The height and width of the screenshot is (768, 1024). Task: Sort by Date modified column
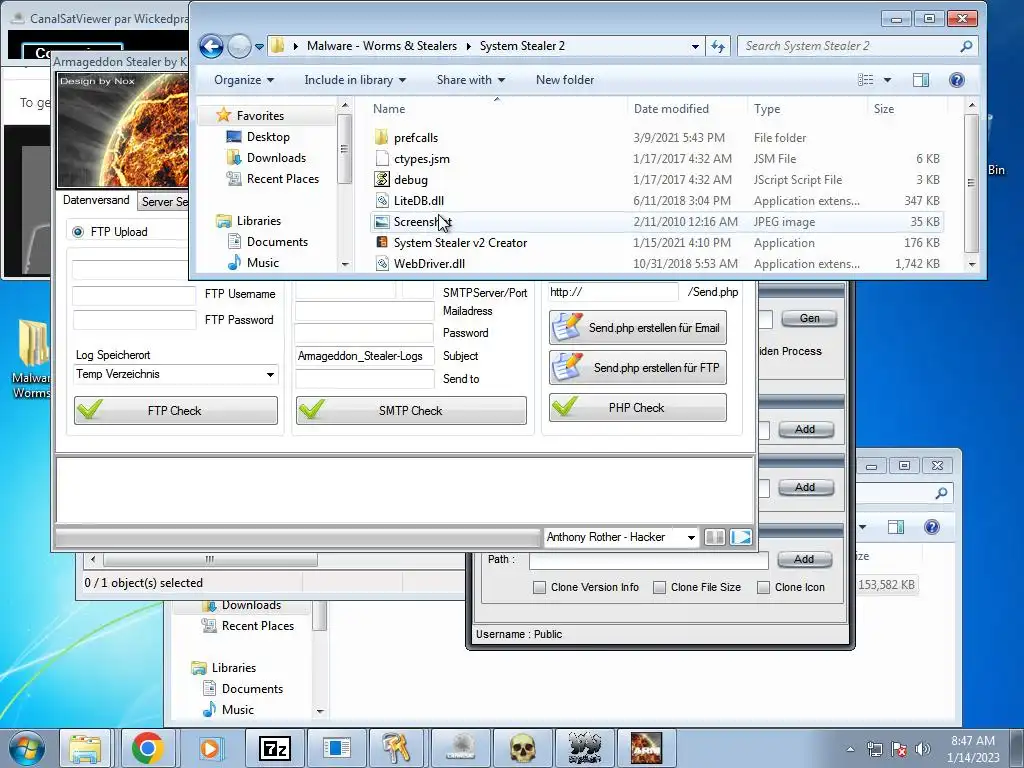pyautogui.click(x=671, y=108)
